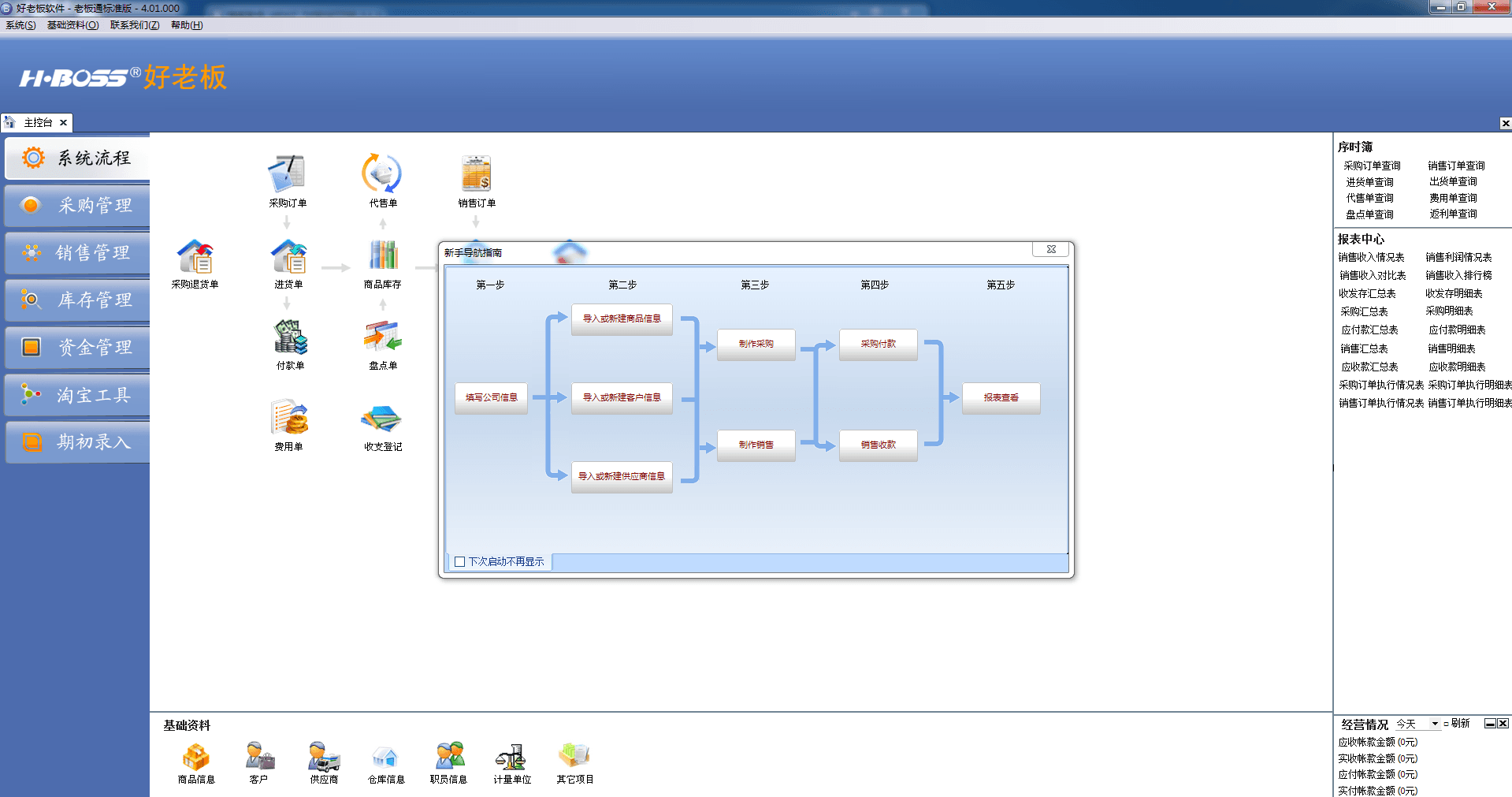Enable the 下次启动不再显示 checkbox

tap(460, 562)
